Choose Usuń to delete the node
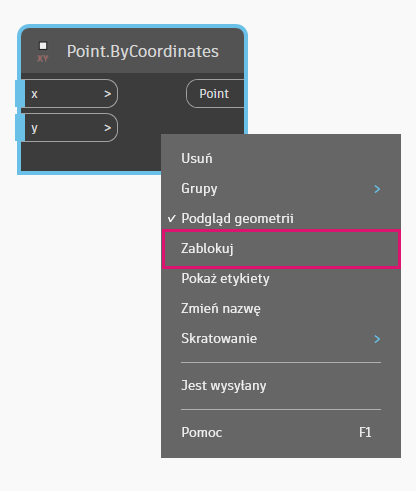Screen dimensions: 416x491 tap(281, 158)
